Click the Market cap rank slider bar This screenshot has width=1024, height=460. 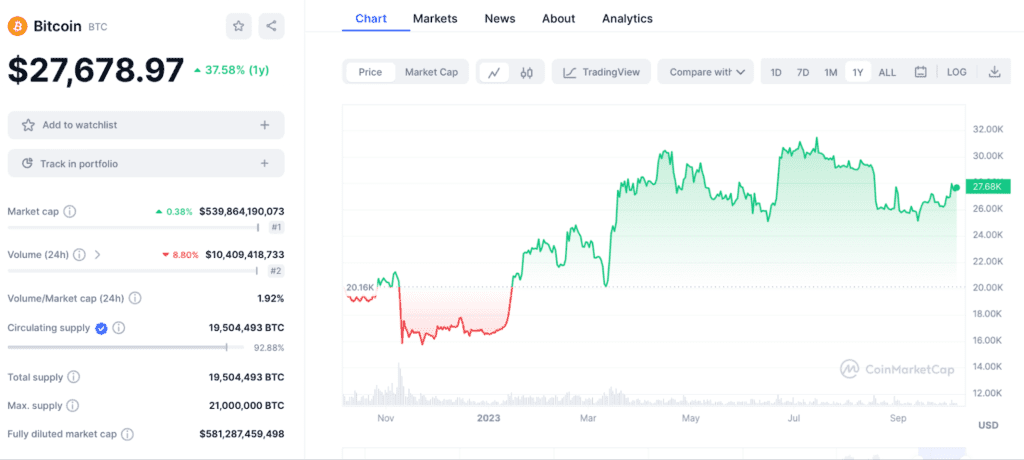click(133, 227)
